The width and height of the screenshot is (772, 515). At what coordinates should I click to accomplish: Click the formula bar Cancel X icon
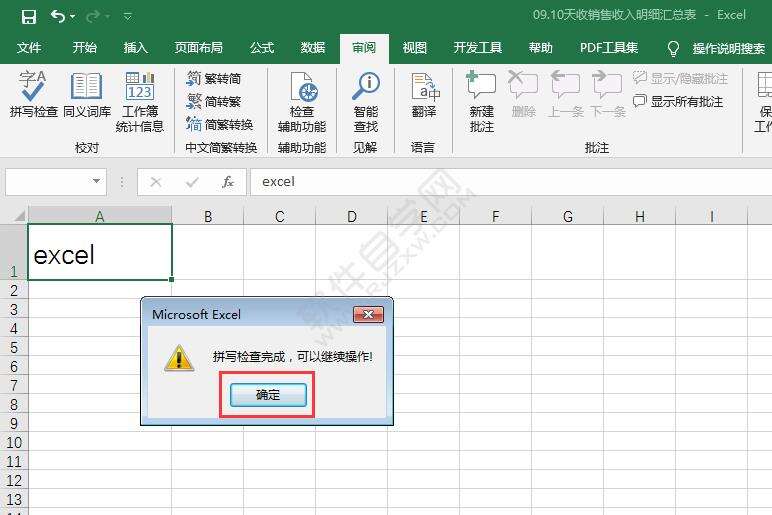[x=156, y=182]
